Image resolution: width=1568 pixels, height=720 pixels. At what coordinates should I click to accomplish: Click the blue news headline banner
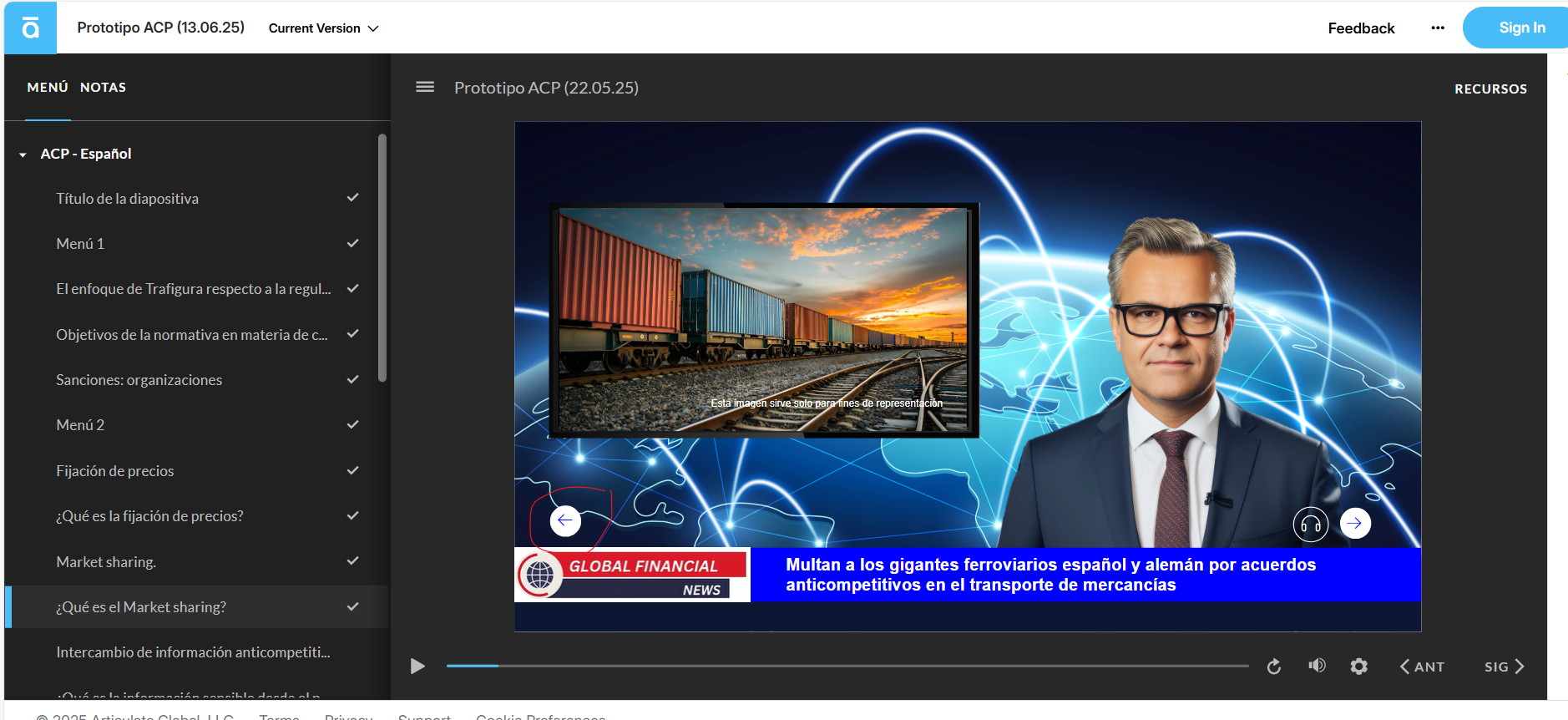coord(1085,575)
